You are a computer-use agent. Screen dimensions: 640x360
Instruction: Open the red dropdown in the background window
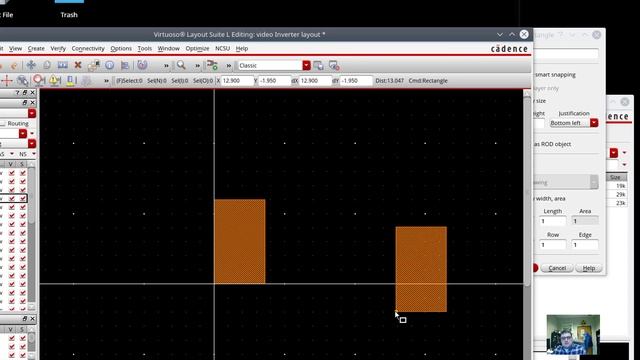(613, 153)
